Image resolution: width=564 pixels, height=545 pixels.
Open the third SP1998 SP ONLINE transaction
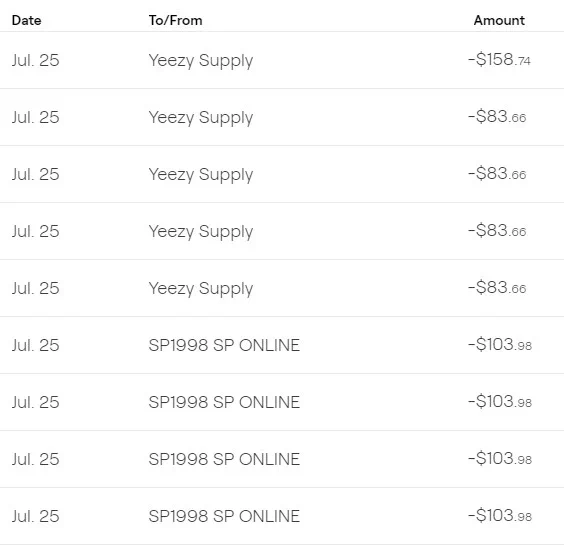282,459
